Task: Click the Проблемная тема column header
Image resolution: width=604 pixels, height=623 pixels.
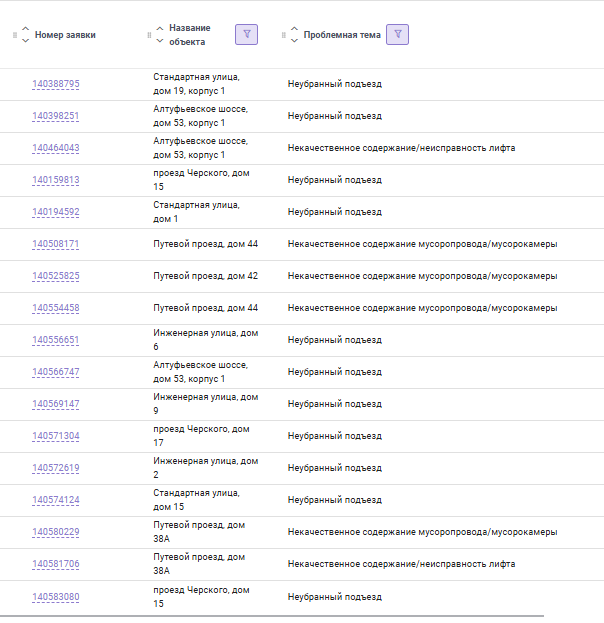Action: 342,35
